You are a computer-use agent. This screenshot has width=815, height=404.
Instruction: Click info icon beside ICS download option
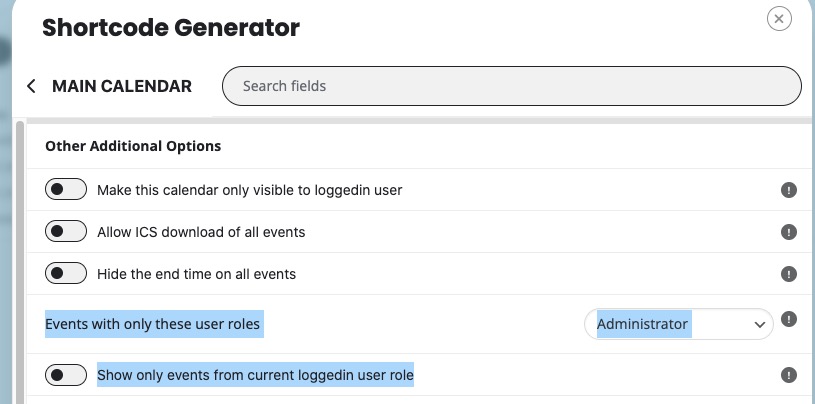(x=788, y=232)
